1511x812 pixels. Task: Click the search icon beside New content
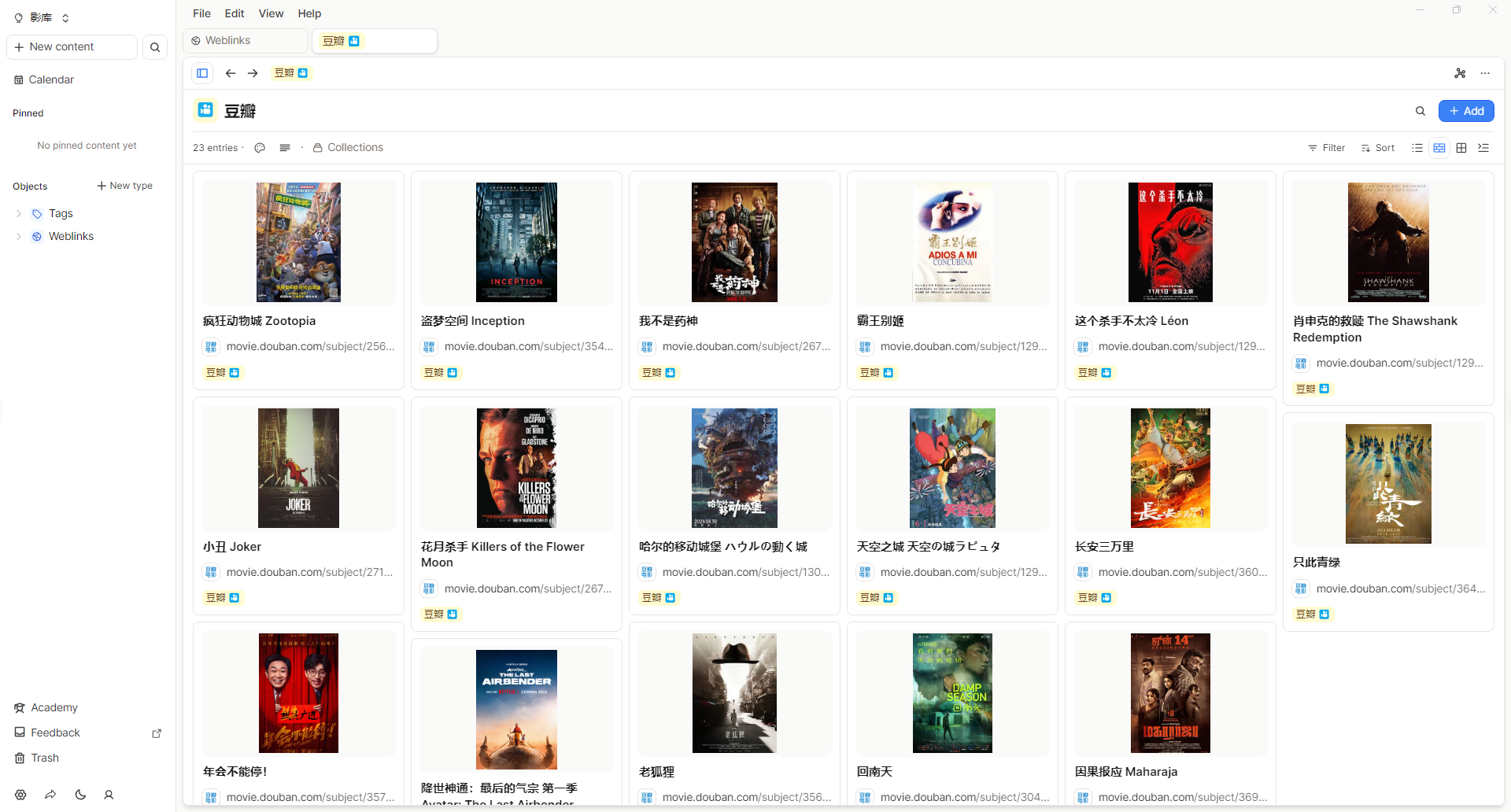pyautogui.click(x=155, y=47)
